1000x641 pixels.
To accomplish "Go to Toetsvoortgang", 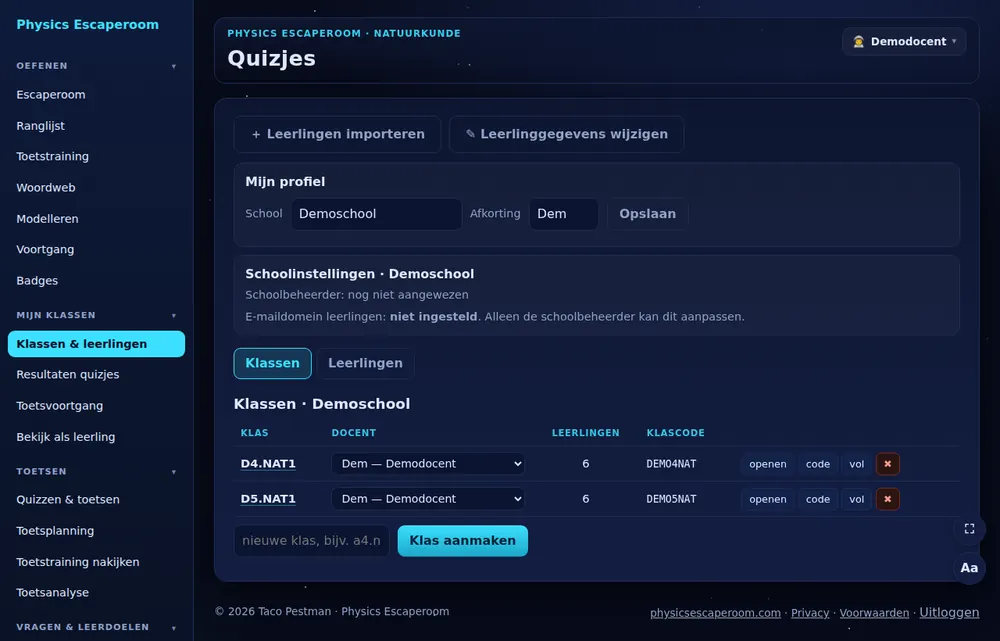I will (x=96, y=406).
